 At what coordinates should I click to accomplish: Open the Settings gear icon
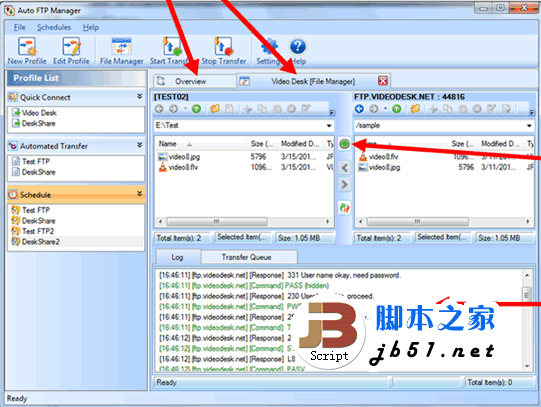(x=269, y=47)
